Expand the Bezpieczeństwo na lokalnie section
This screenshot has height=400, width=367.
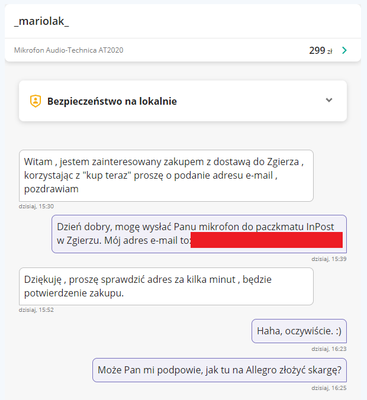click(x=329, y=100)
